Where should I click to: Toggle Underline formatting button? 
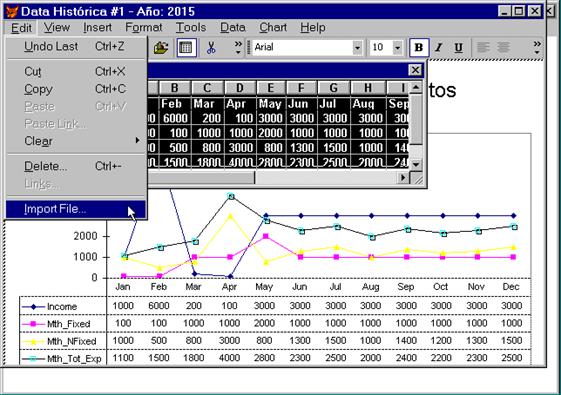click(x=458, y=48)
